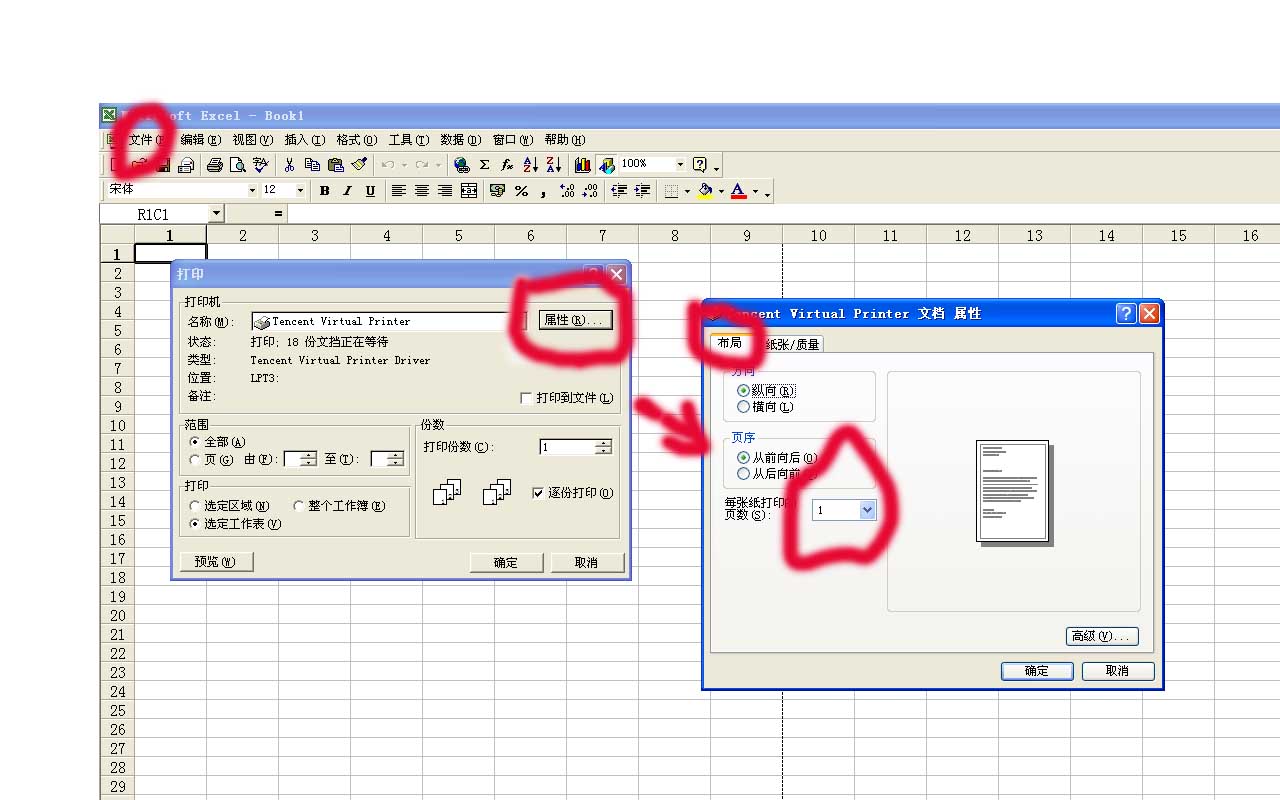Open the 数据 menu

point(460,140)
